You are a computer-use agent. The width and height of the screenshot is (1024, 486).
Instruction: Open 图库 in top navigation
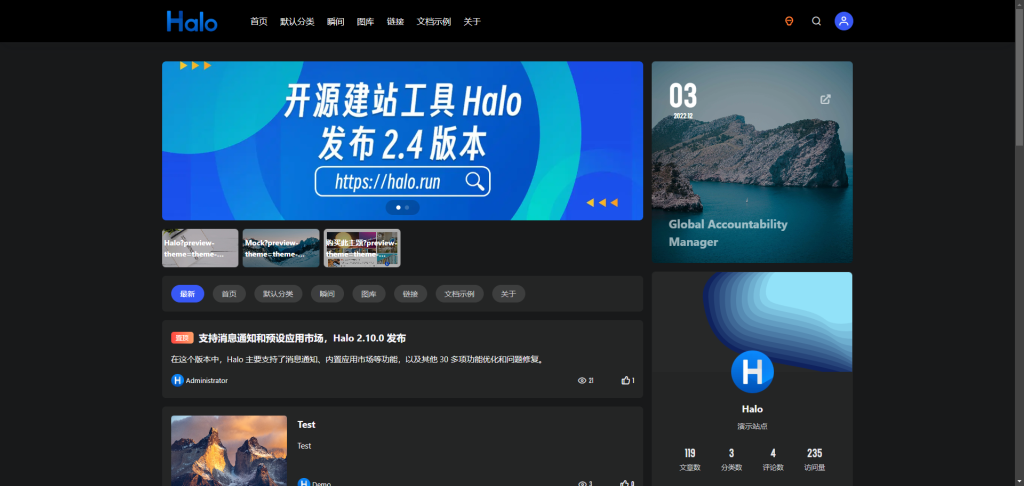tap(366, 22)
